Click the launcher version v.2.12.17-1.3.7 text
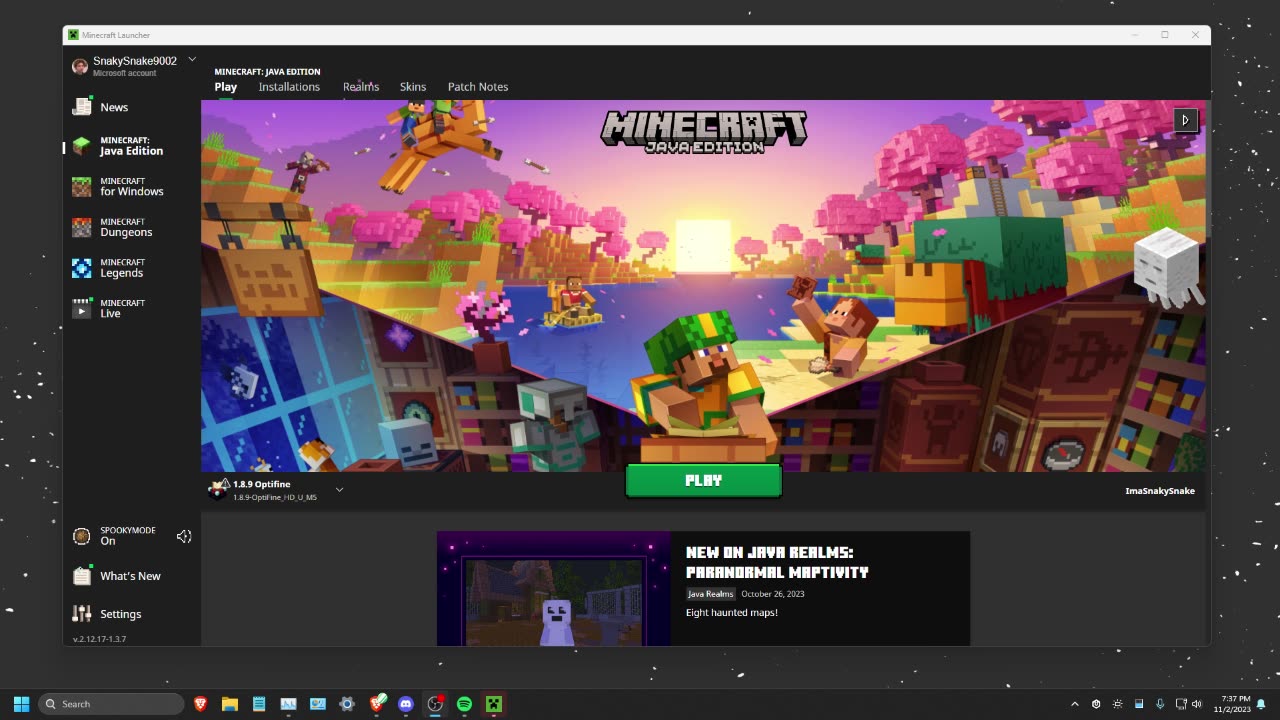1280x720 pixels. tap(99, 639)
